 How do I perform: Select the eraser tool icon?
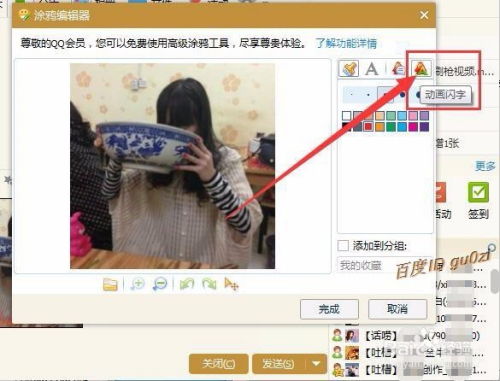[398, 69]
